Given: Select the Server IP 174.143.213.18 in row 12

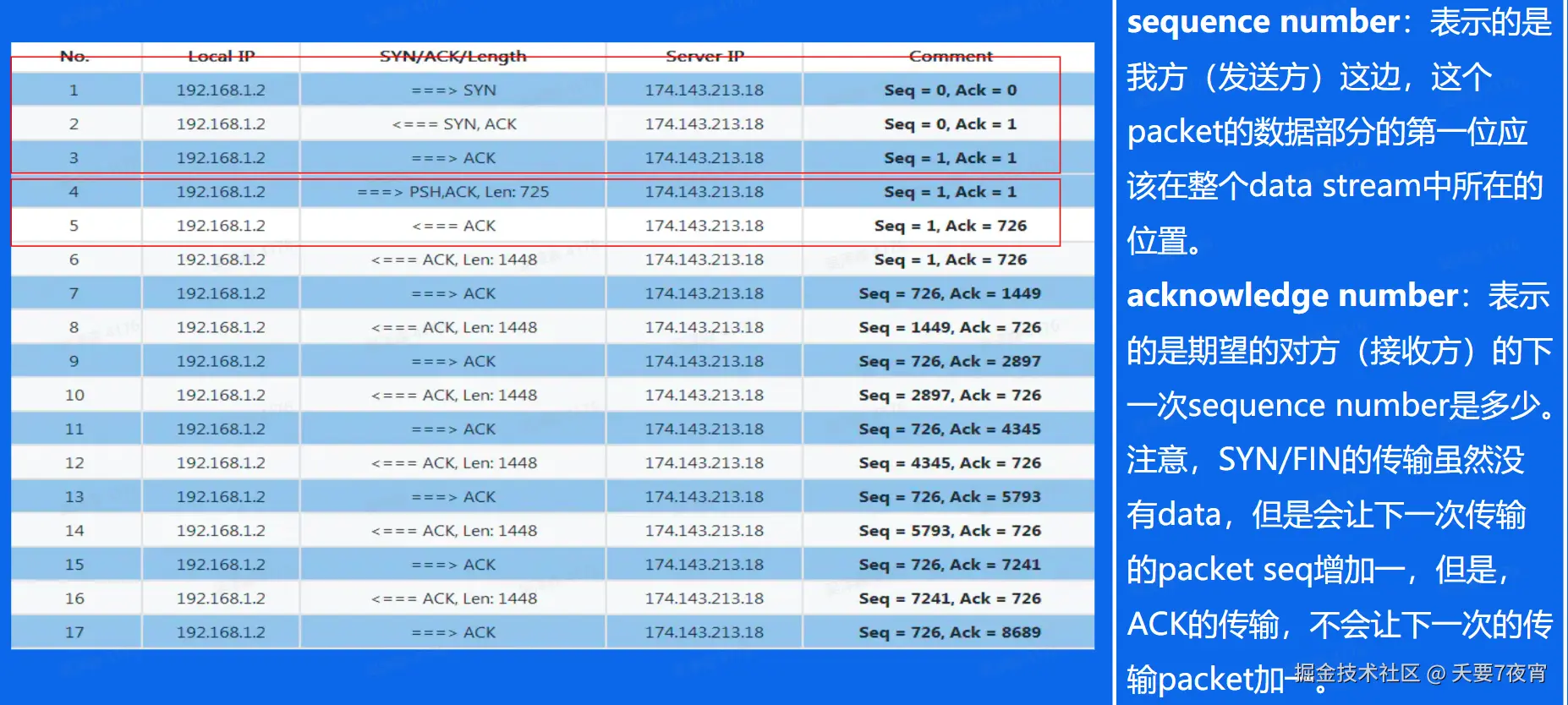Looking at the screenshot, I should point(705,462).
